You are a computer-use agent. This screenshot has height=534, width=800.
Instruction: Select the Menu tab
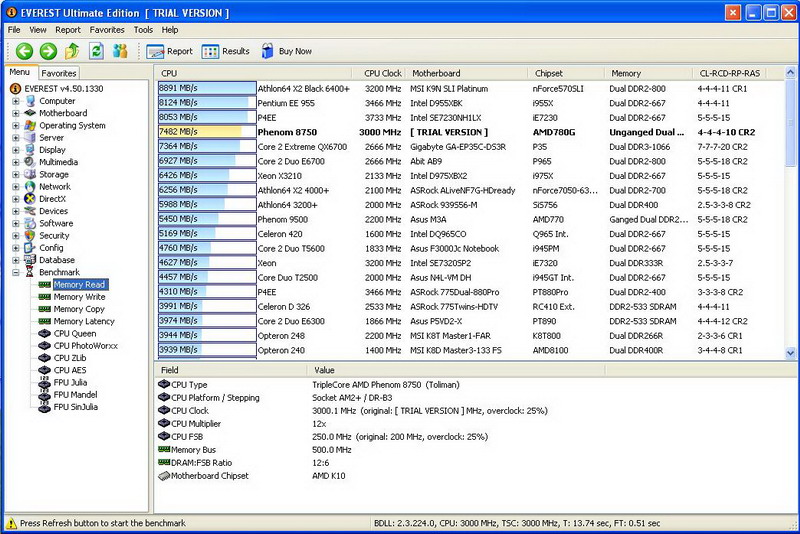(x=20, y=72)
